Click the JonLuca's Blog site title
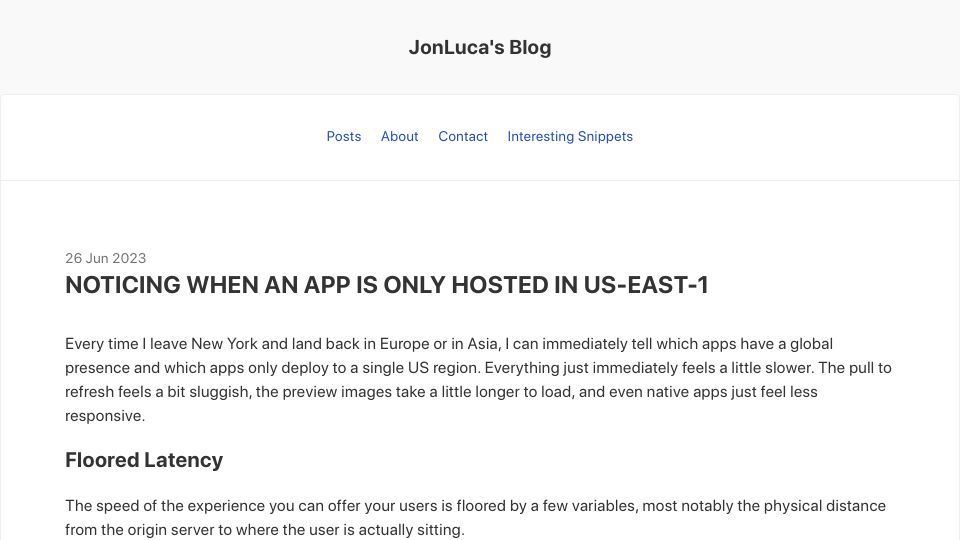 pyautogui.click(x=480, y=47)
